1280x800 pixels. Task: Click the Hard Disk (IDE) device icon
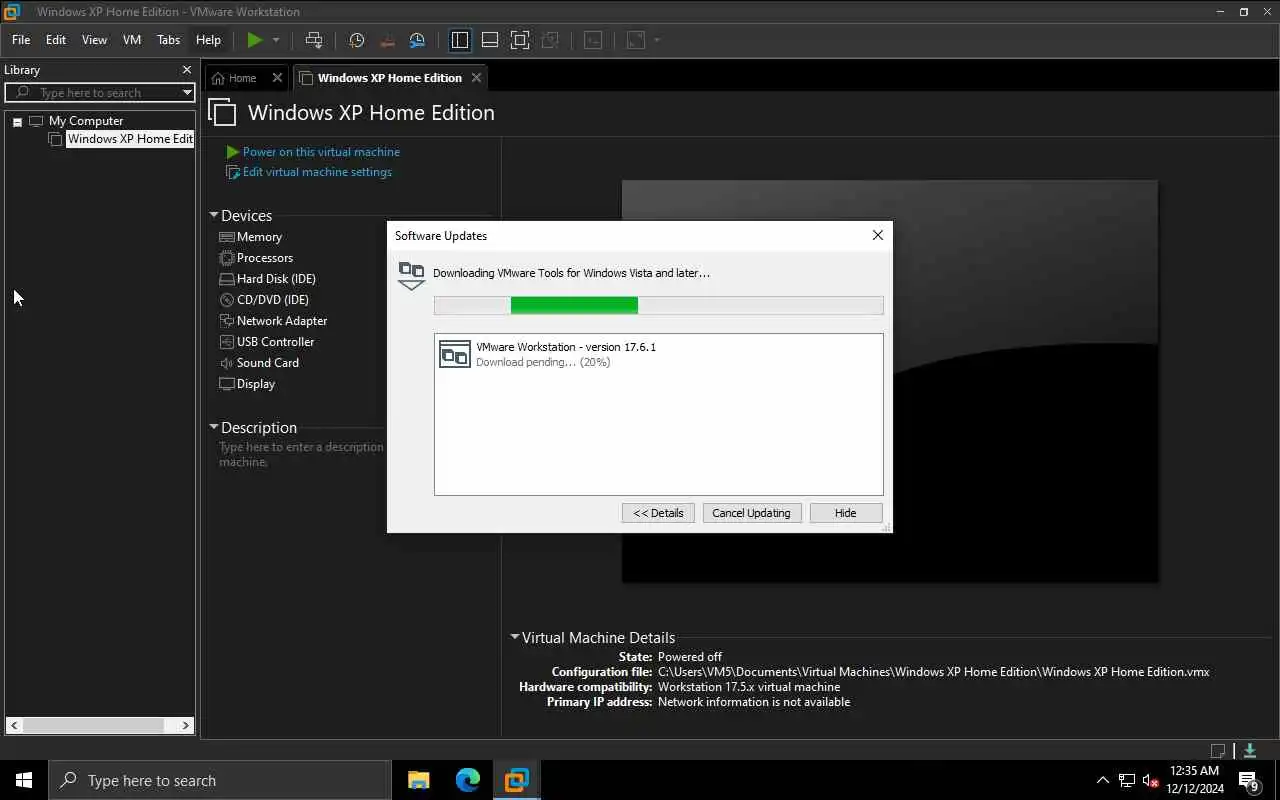click(x=227, y=279)
